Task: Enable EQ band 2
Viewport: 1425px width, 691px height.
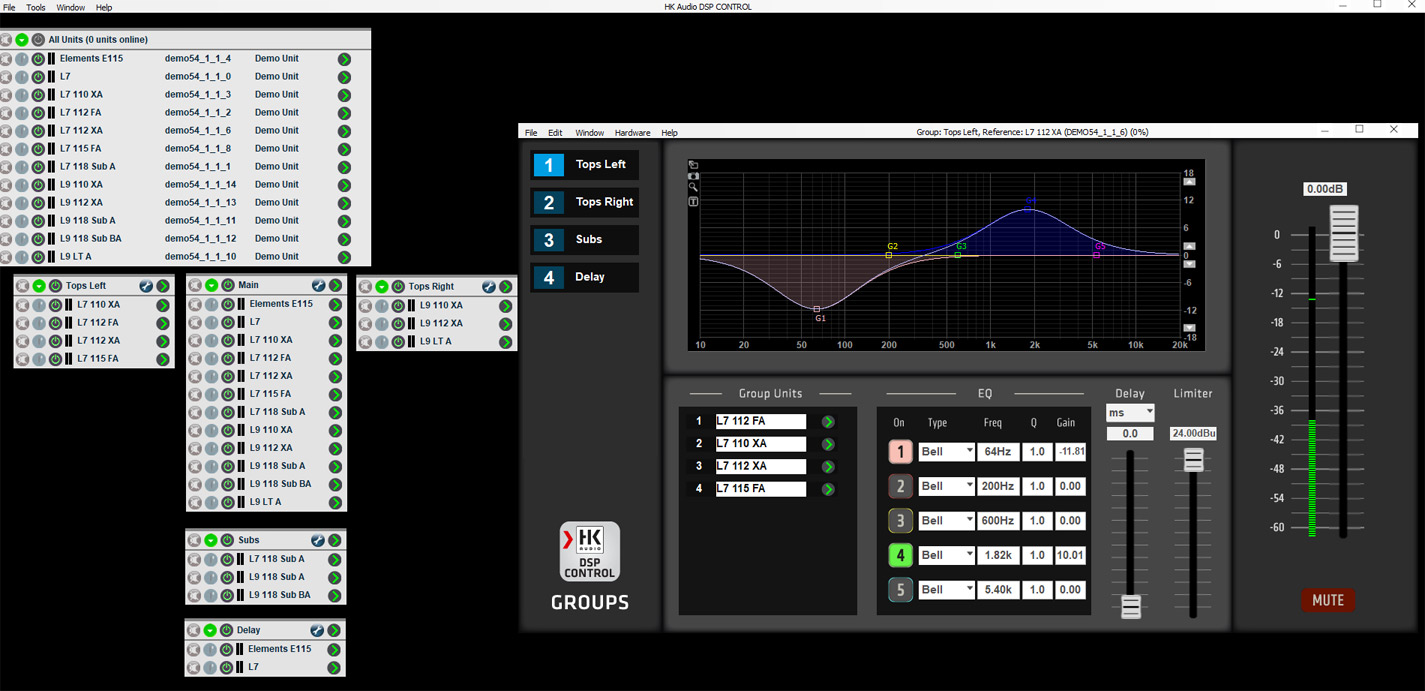Action: point(900,486)
